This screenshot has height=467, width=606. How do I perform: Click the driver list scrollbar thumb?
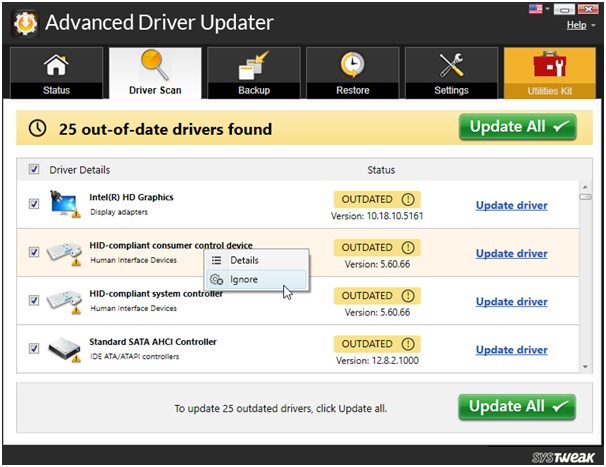coord(585,197)
